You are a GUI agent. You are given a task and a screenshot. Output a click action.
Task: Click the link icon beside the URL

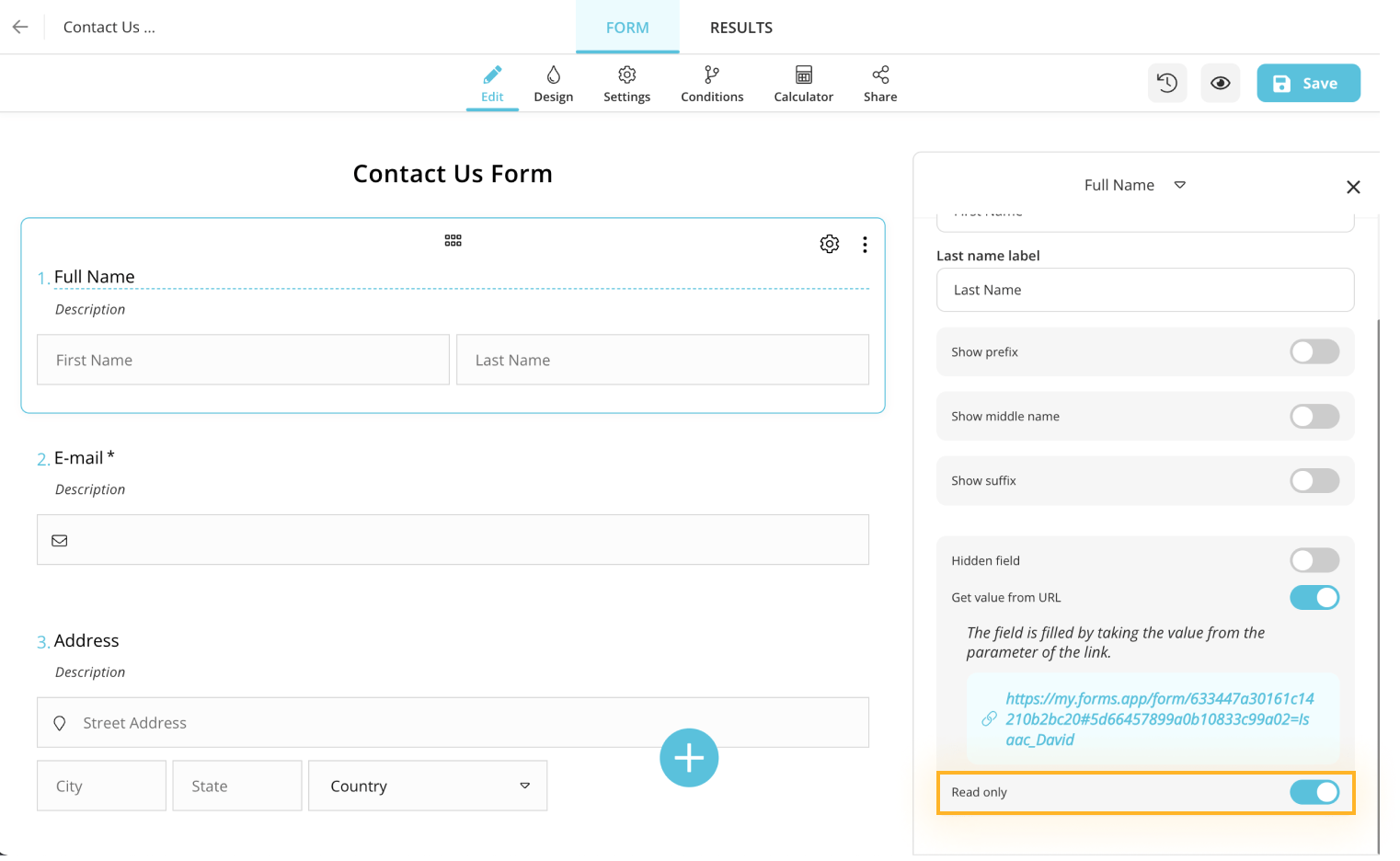click(989, 719)
